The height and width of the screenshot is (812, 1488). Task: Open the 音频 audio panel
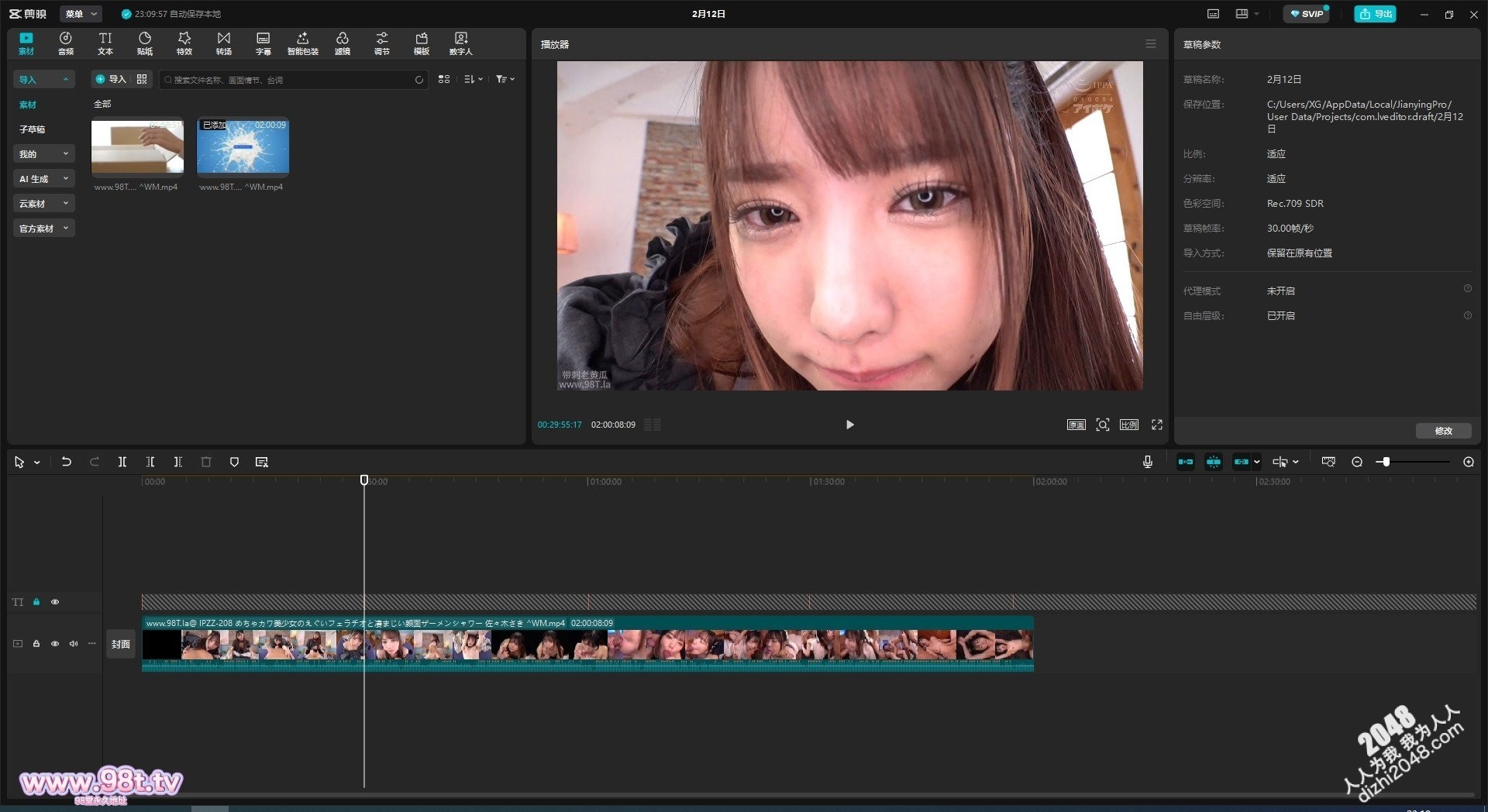click(x=65, y=43)
